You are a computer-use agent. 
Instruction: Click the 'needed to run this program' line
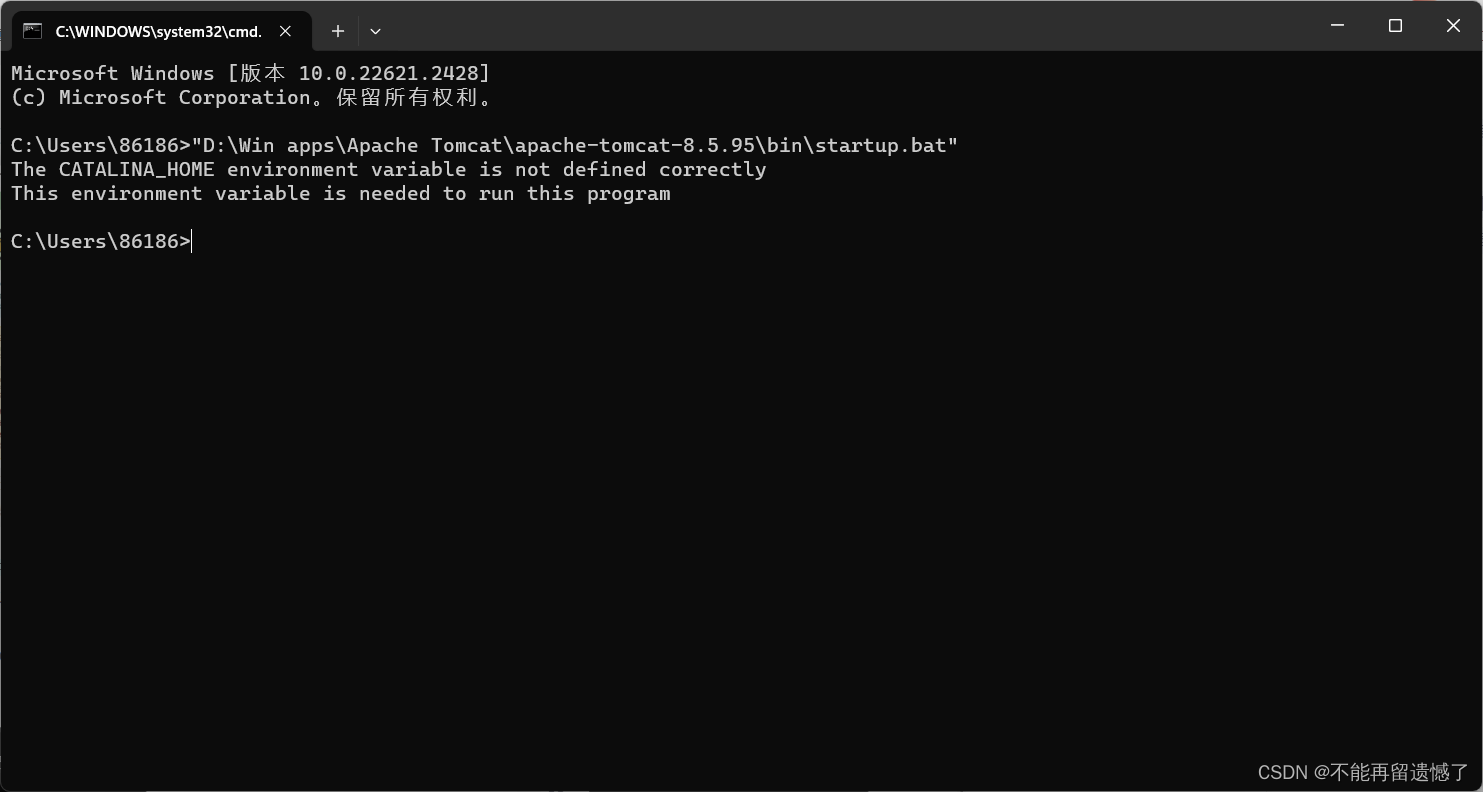(341, 193)
